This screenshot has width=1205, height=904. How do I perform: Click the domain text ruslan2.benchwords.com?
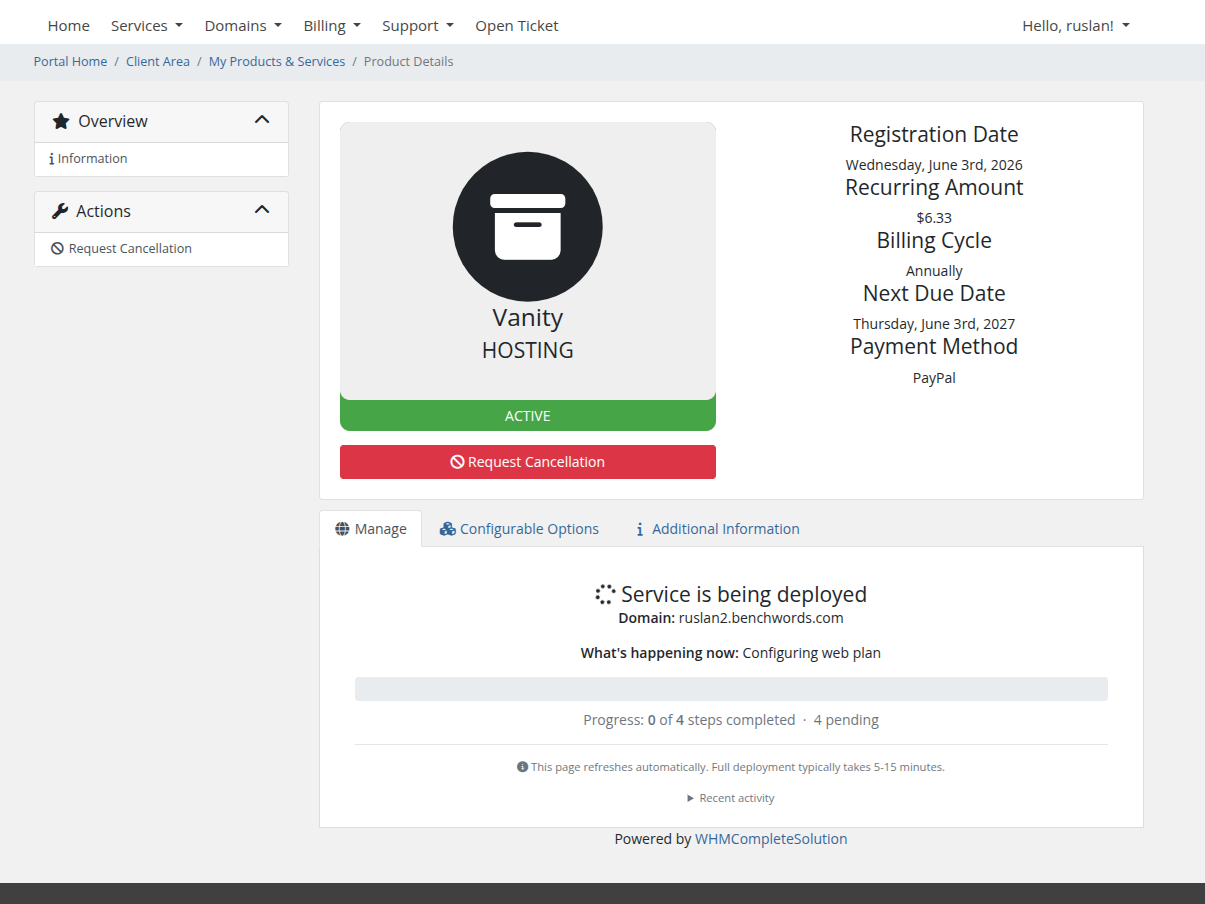[x=761, y=618]
